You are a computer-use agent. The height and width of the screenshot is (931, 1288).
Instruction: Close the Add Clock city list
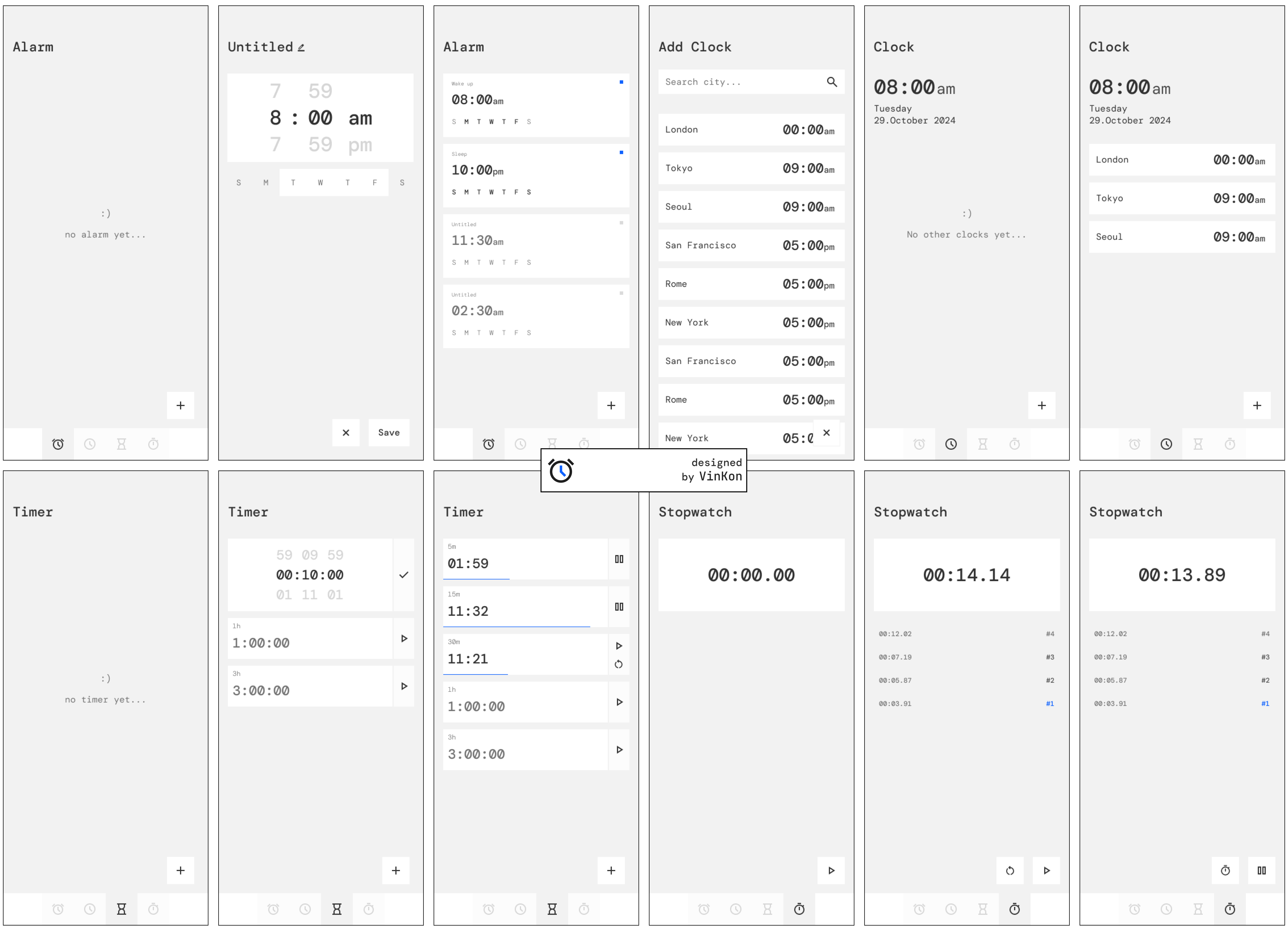pos(826,432)
